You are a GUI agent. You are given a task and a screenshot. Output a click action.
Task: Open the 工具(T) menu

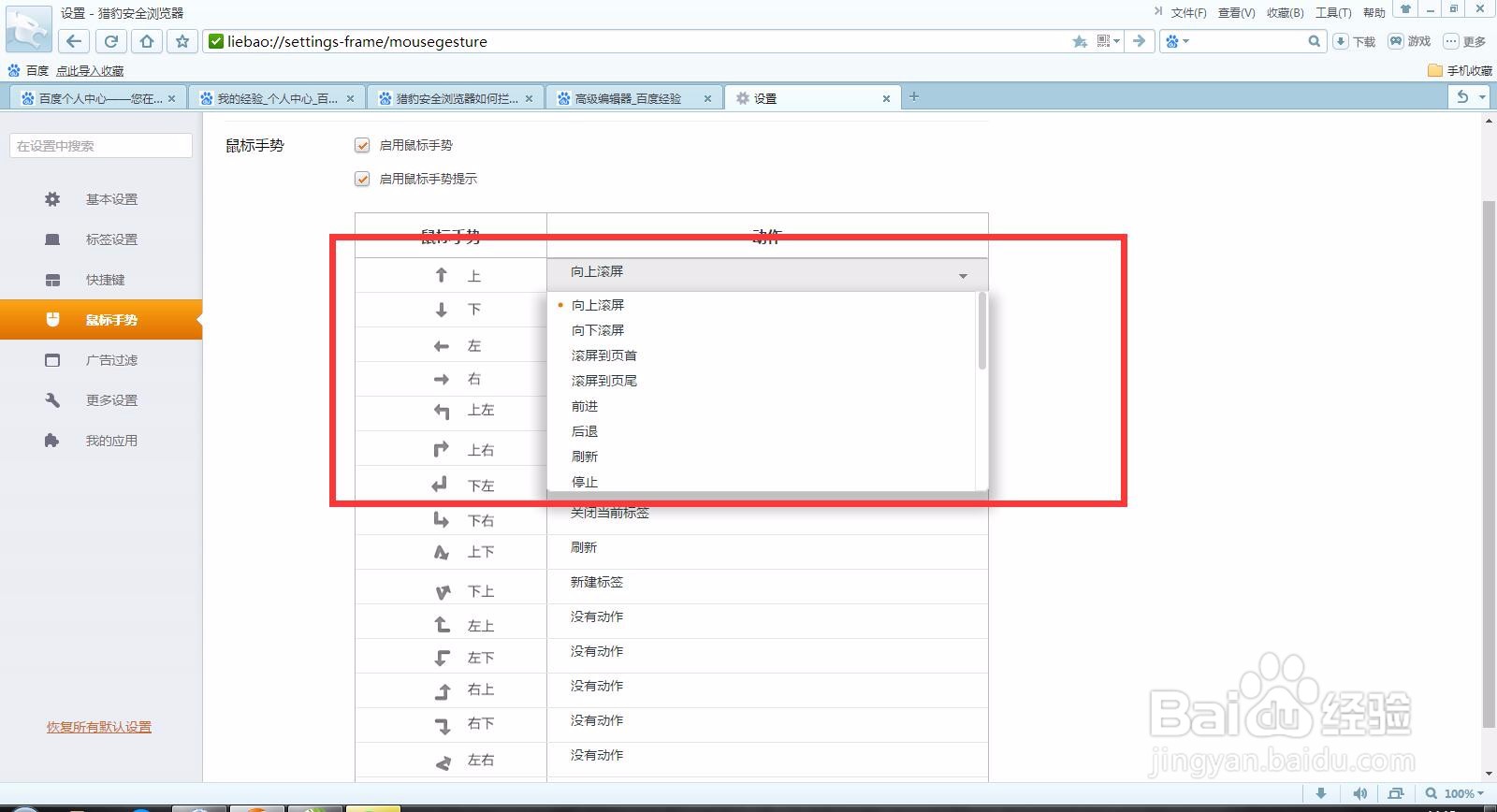pyautogui.click(x=1333, y=12)
